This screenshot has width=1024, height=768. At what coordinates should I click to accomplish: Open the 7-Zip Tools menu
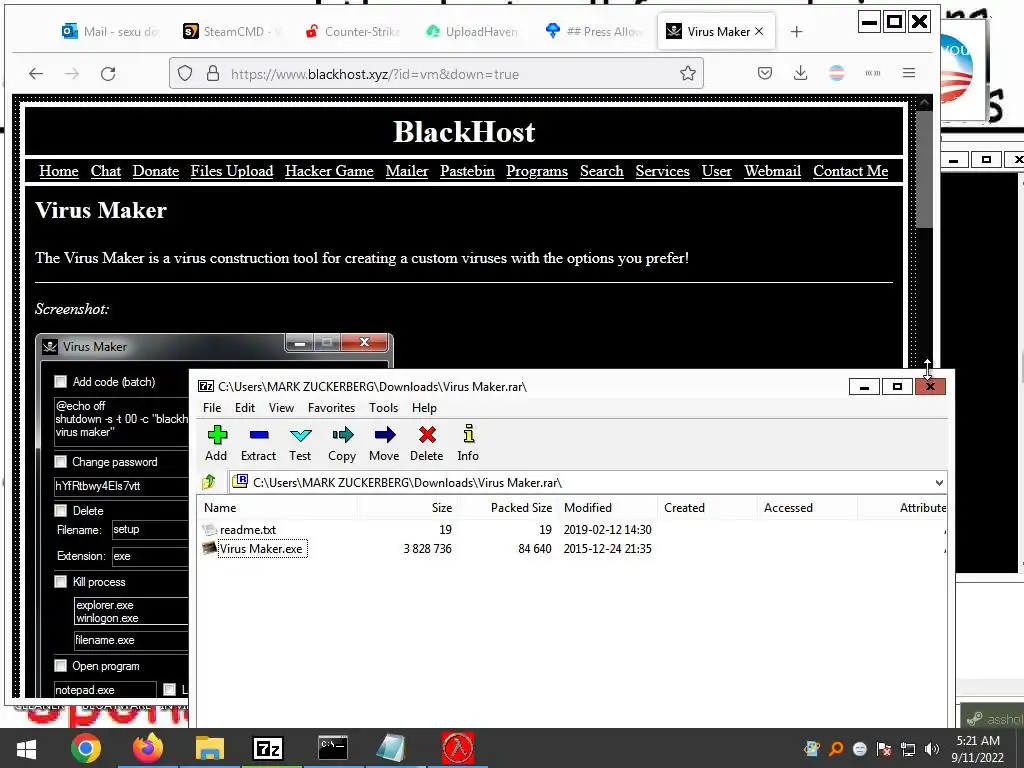[383, 408]
